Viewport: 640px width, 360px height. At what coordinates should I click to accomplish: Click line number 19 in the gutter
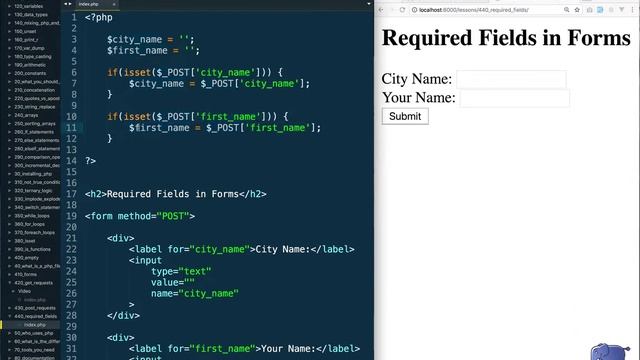pos(71,216)
